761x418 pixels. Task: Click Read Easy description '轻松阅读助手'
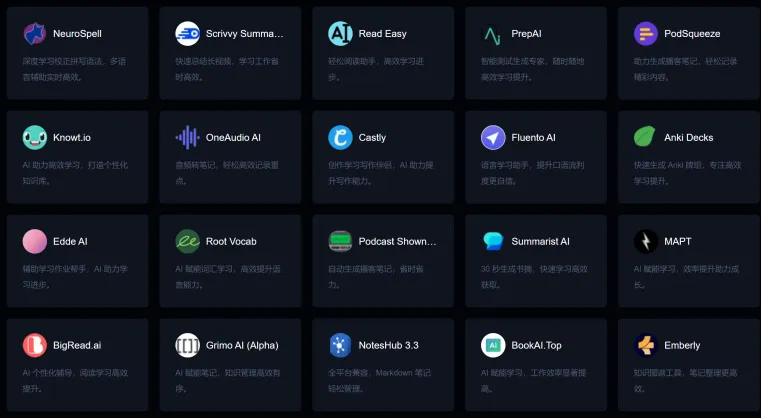(x=354, y=62)
